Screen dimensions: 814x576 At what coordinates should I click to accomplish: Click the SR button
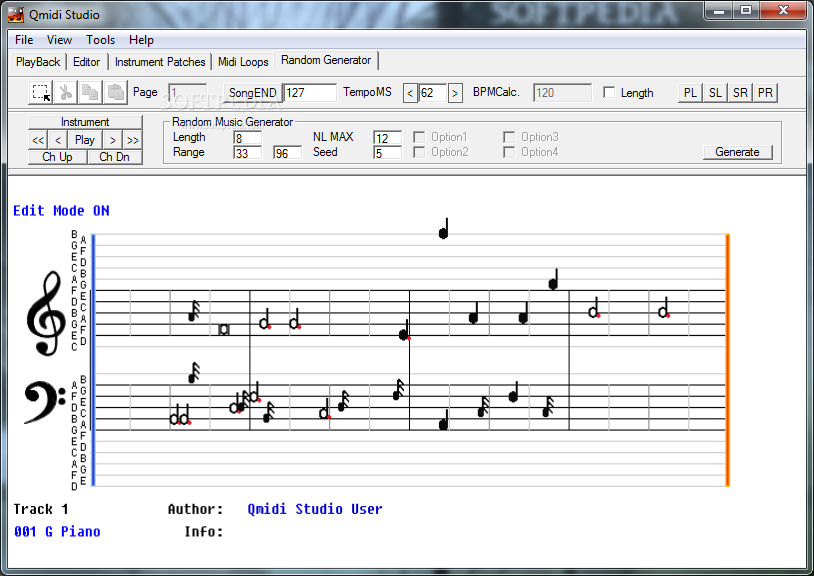[740, 93]
